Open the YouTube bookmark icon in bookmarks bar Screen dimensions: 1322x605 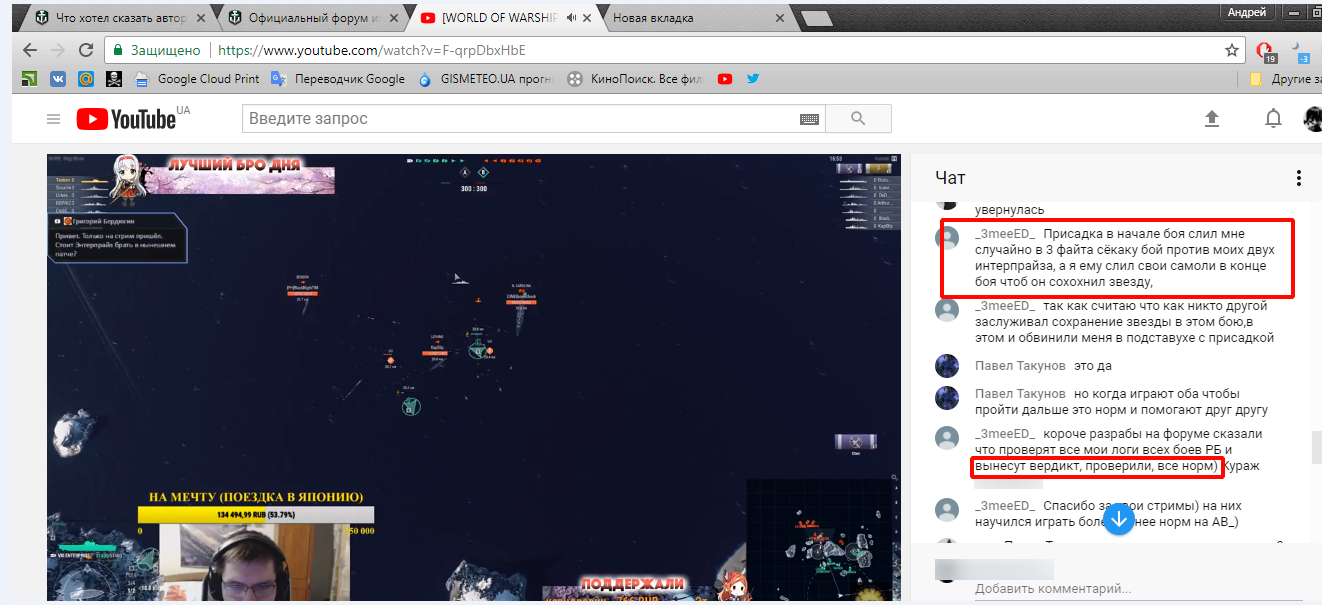point(725,79)
